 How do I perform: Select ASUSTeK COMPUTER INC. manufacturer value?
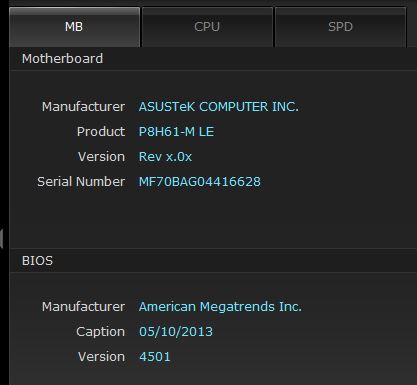(219, 107)
